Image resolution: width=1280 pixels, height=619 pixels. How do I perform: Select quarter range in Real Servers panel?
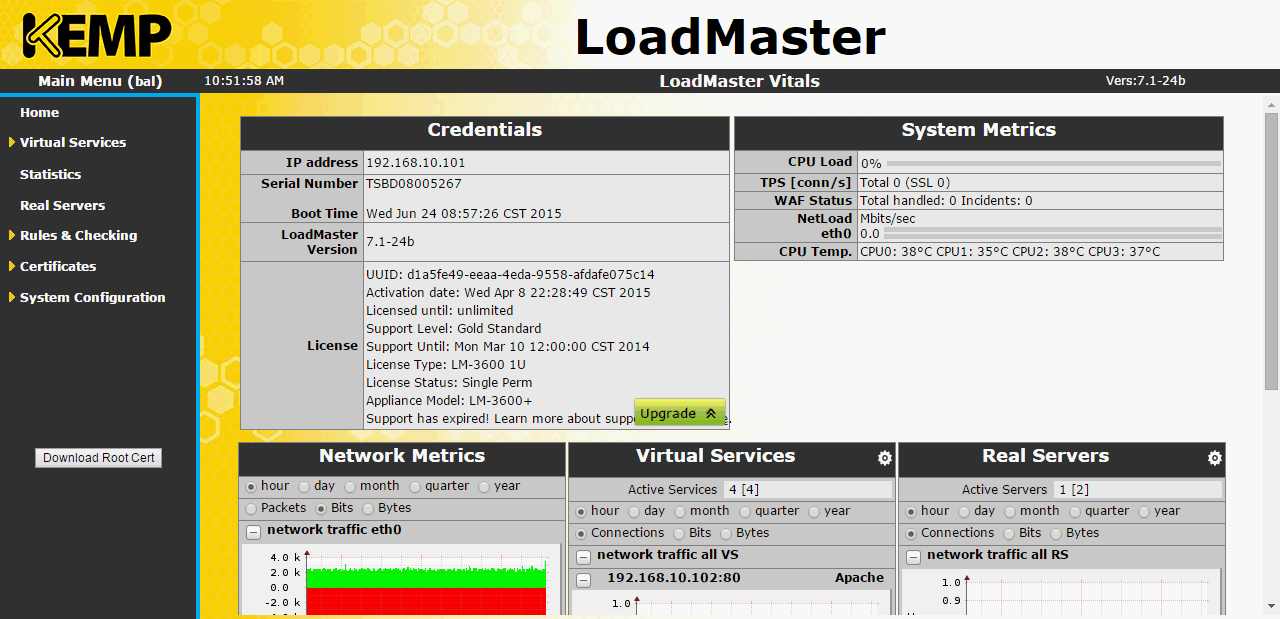[x=1077, y=512]
